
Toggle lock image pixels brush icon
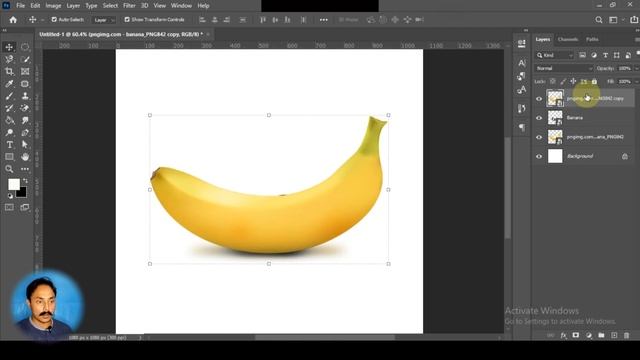point(563,82)
